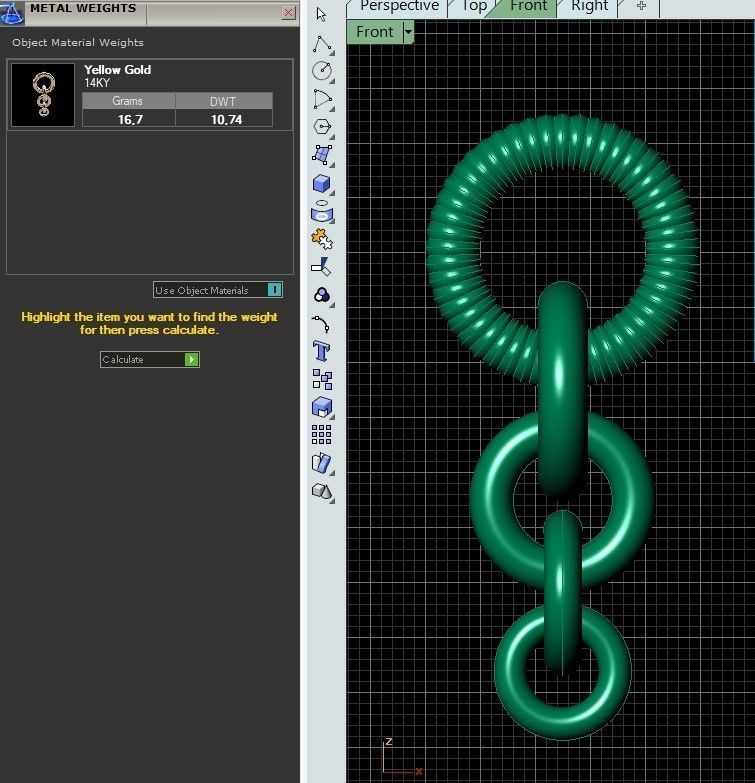755x783 pixels.
Task: Select the cone and box solids tool
Action: tap(323, 491)
